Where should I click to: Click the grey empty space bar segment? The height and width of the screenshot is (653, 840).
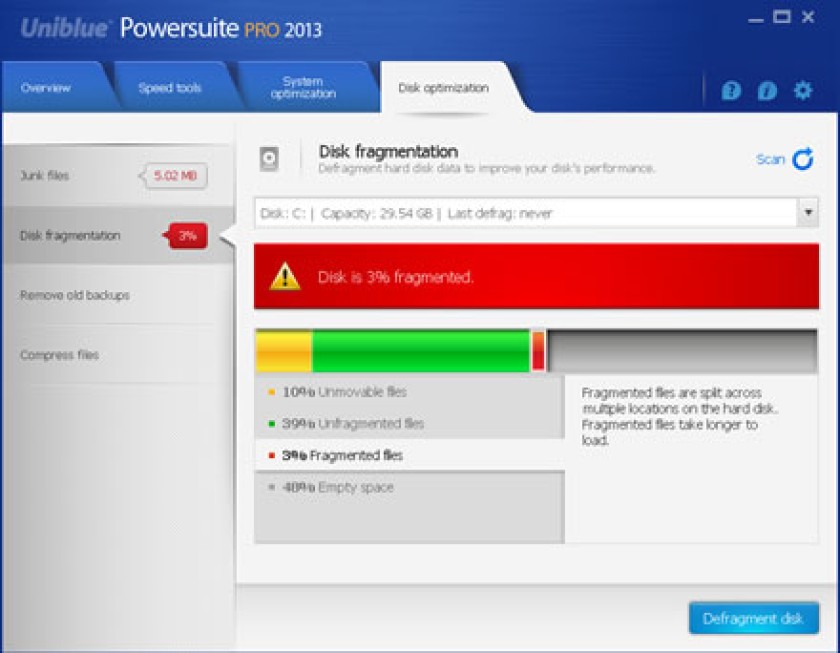pyautogui.click(x=682, y=351)
